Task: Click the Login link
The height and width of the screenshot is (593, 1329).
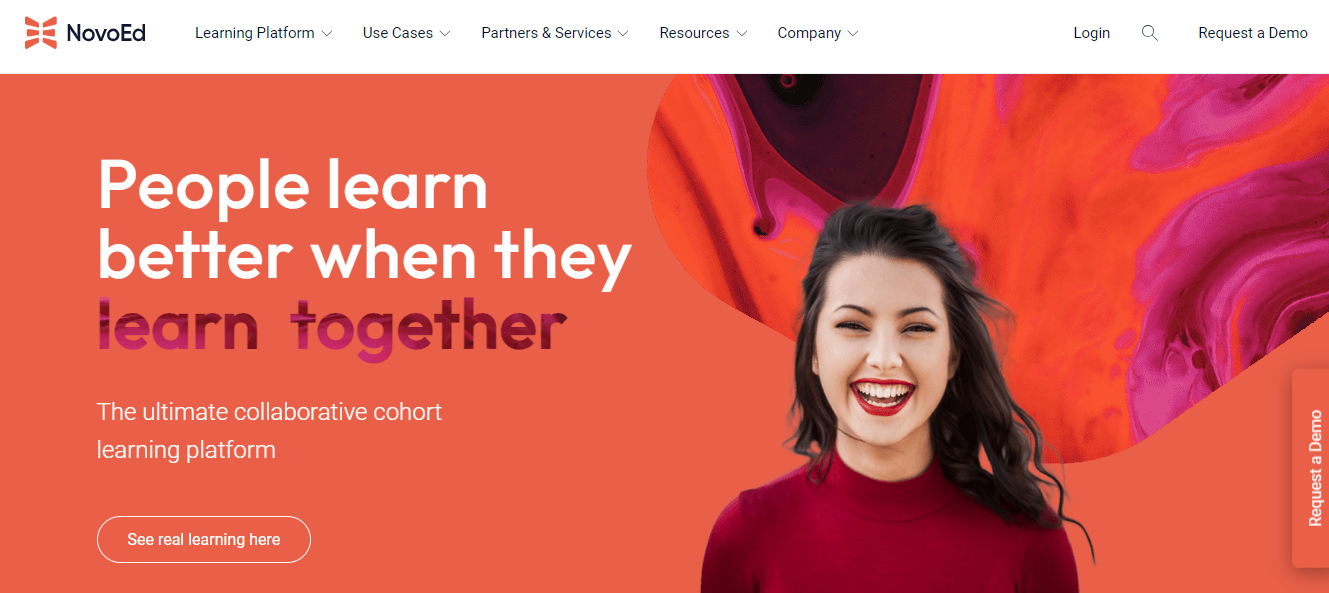Action: pyautogui.click(x=1091, y=33)
